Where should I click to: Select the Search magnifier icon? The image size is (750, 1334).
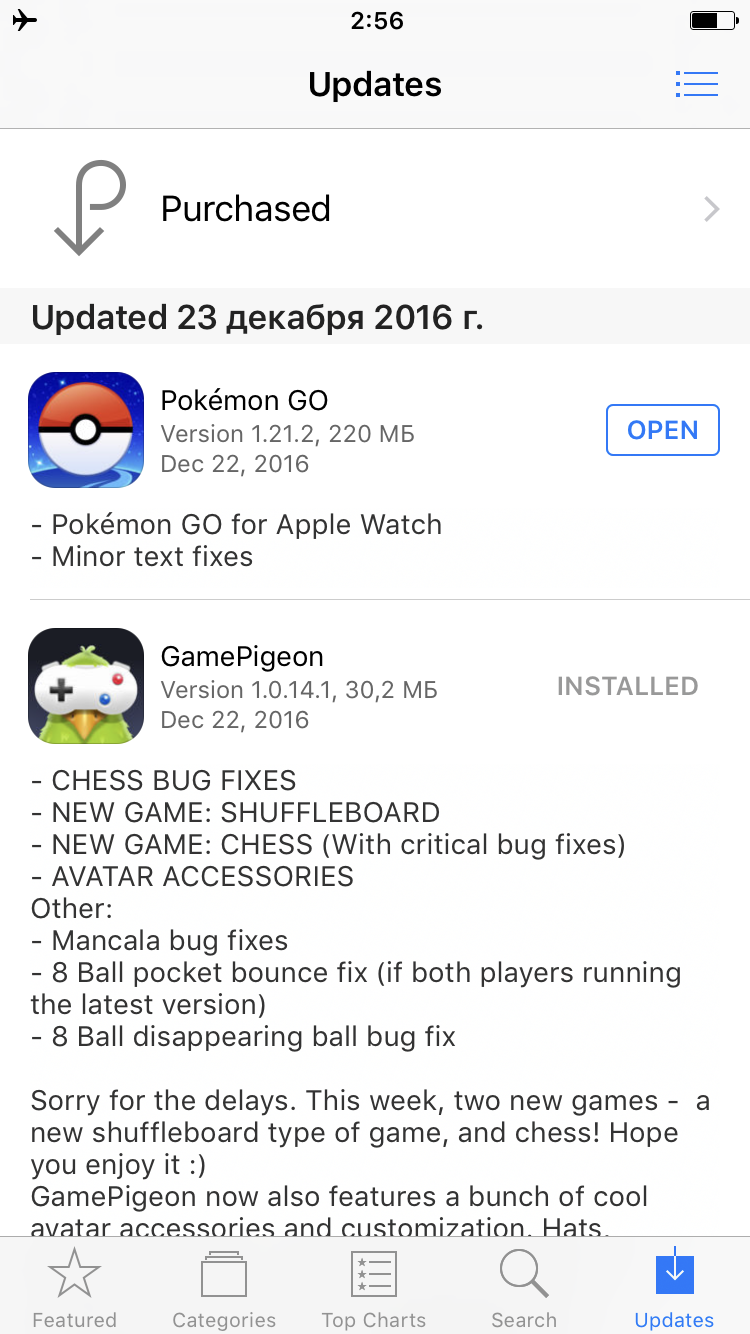click(x=524, y=1275)
